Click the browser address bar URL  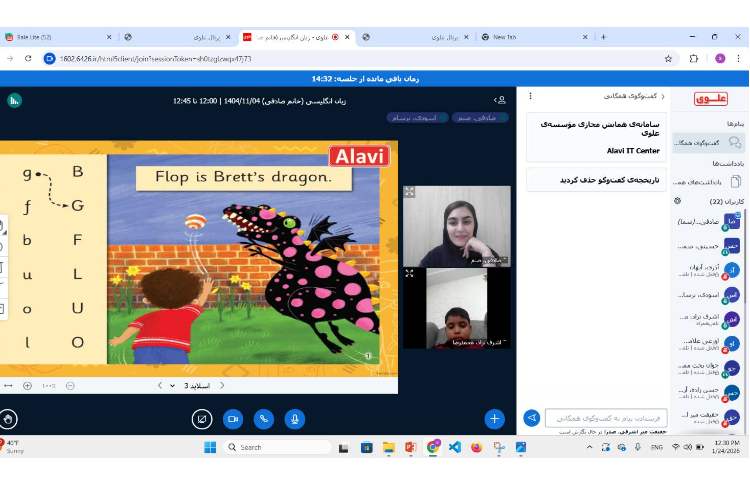tap(155, 59)
